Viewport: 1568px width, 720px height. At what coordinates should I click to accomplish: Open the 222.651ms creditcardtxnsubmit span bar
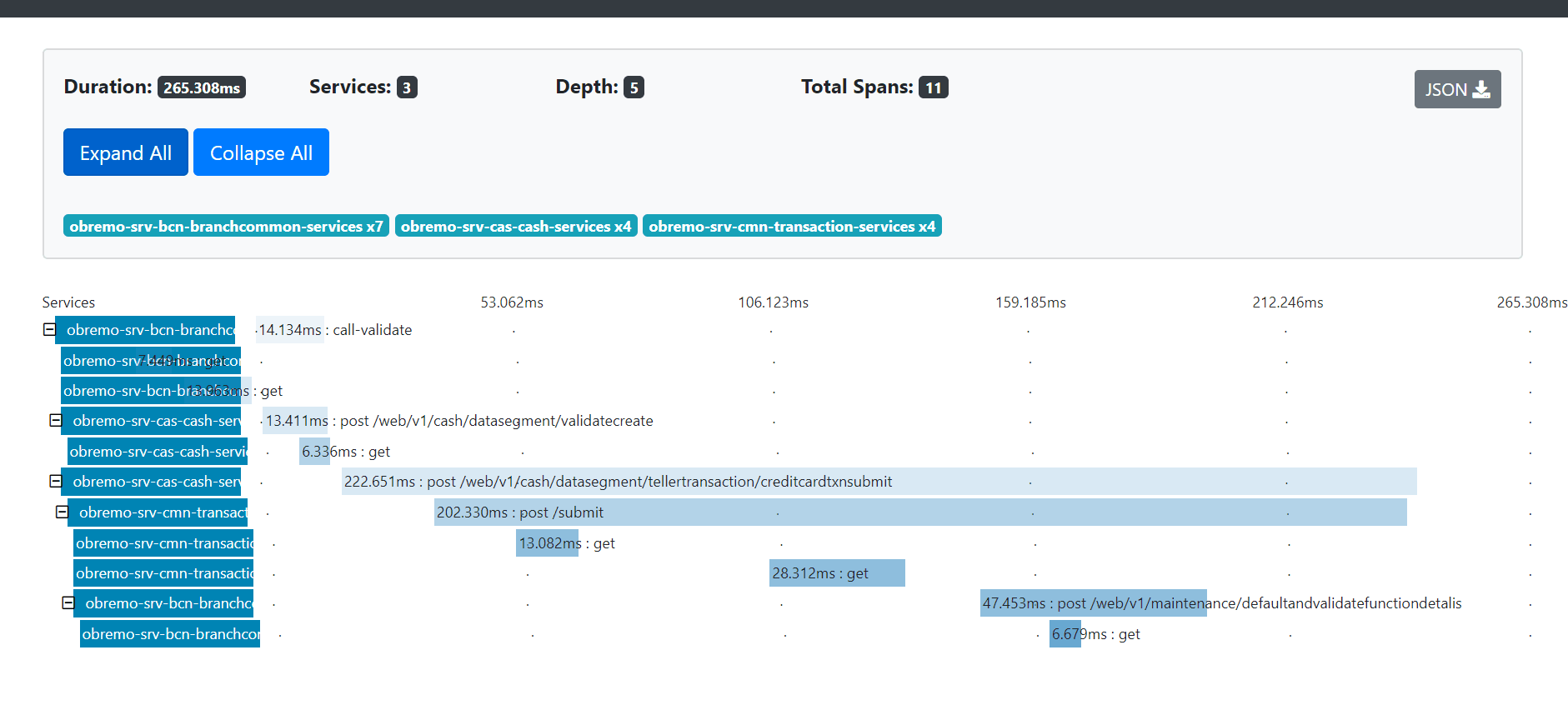click(879, 482)
